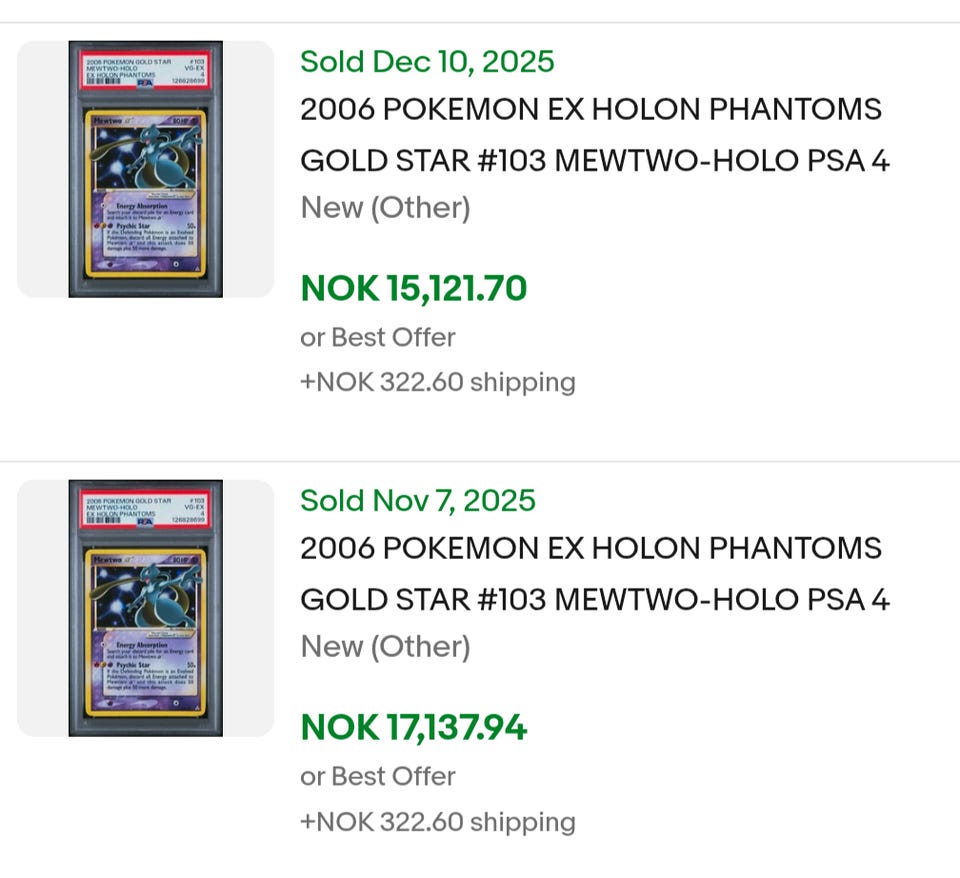
Task: Select the NOK 17,137.94 price
Action: [413, 728]
